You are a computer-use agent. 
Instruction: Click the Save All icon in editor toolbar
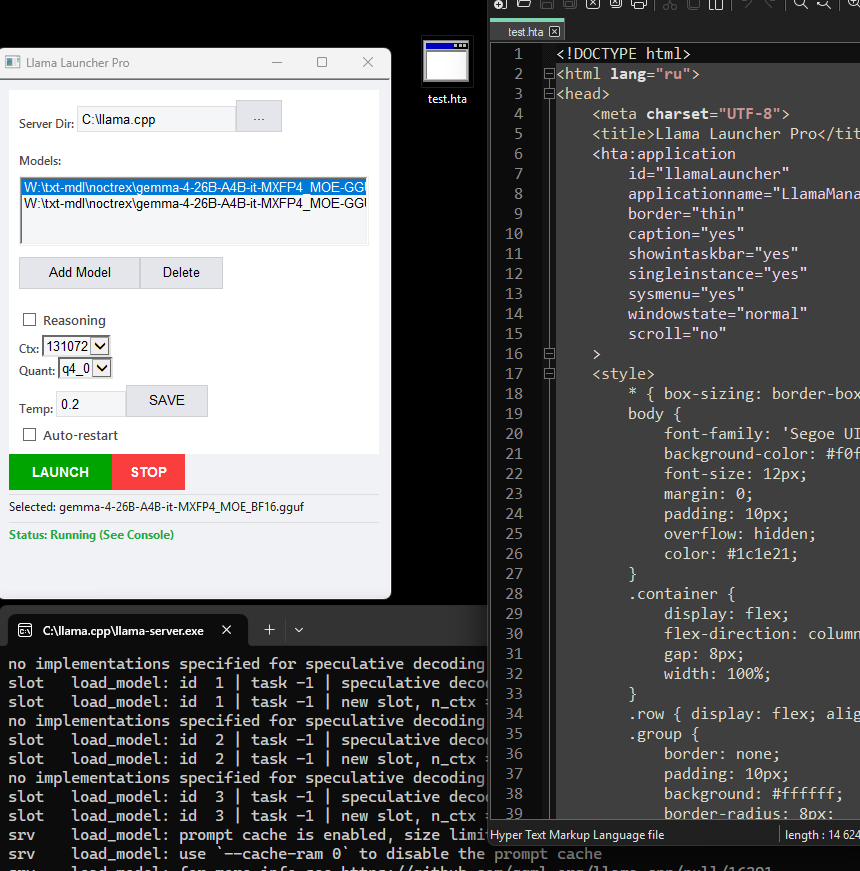[569, 4]
